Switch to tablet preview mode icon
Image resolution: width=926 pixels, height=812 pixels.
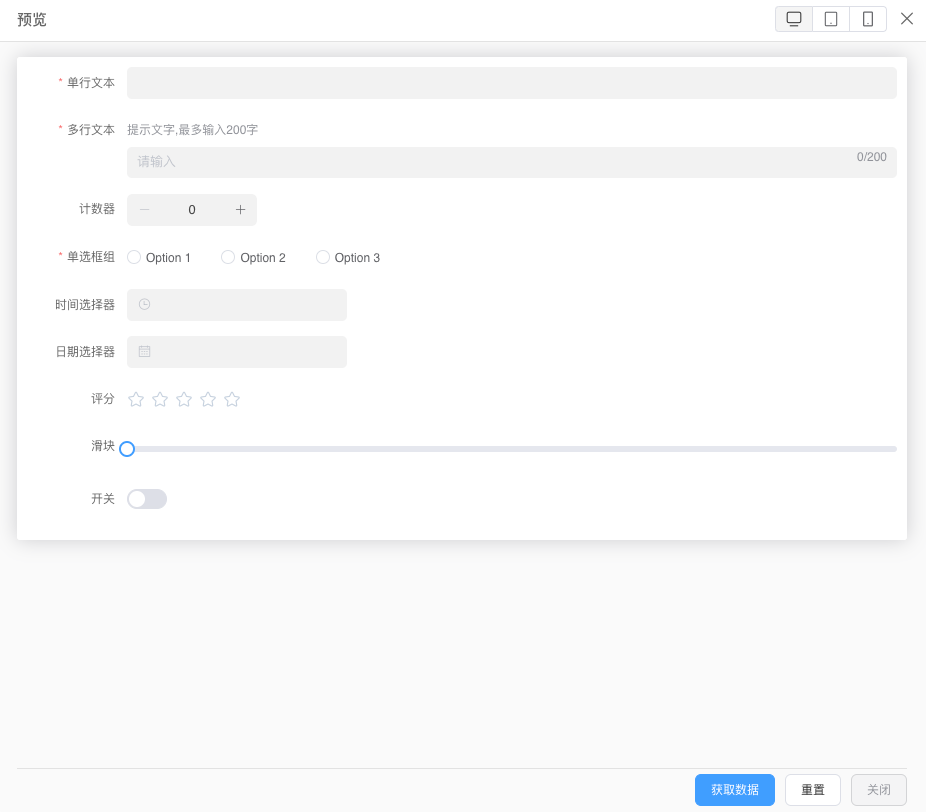point(831,19)
